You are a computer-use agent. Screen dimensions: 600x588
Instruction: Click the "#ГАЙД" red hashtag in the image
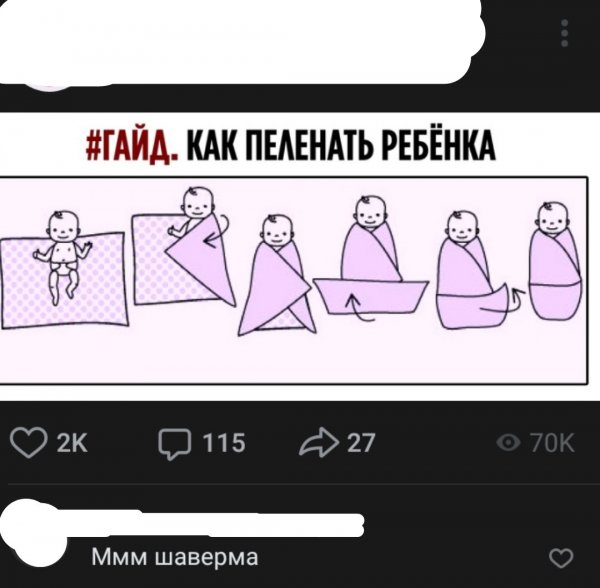[132, 147]
